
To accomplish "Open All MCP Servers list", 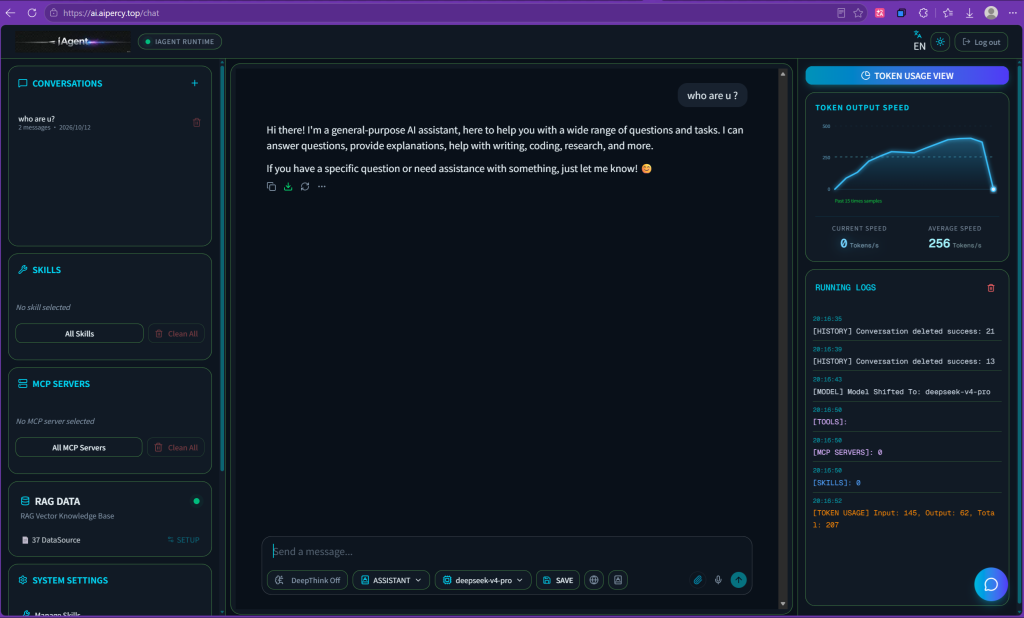I will tap(78, 447).
